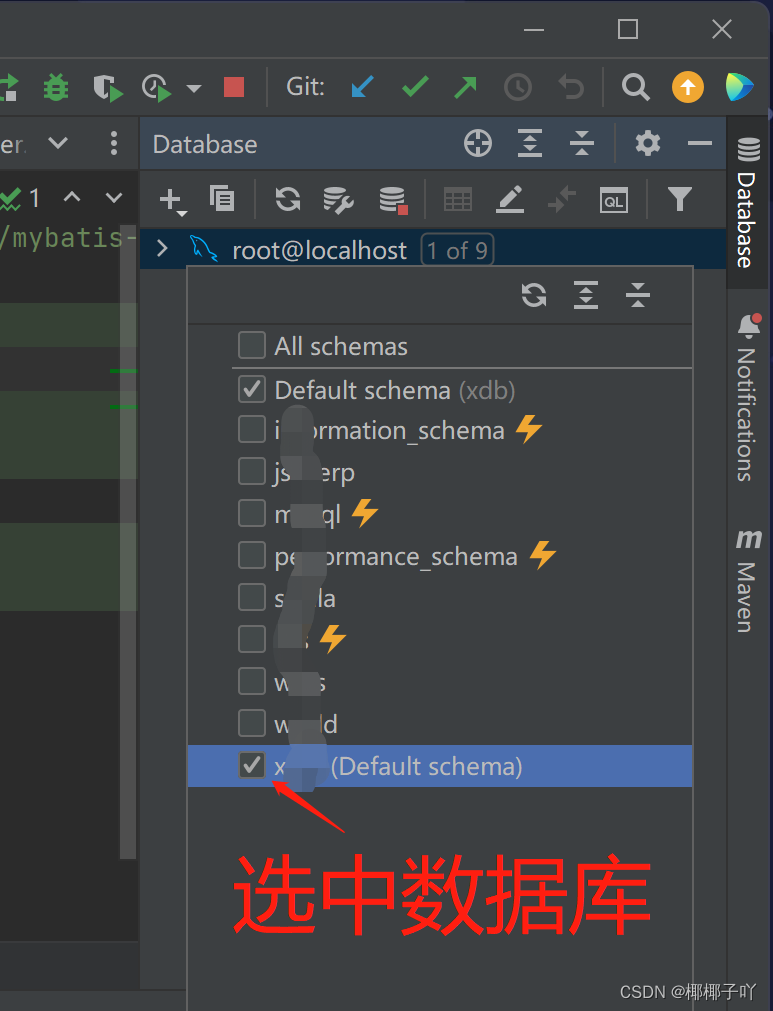Open the Database filter funnel
This screenshot has height=1011, width=773.
click(680, 199)
